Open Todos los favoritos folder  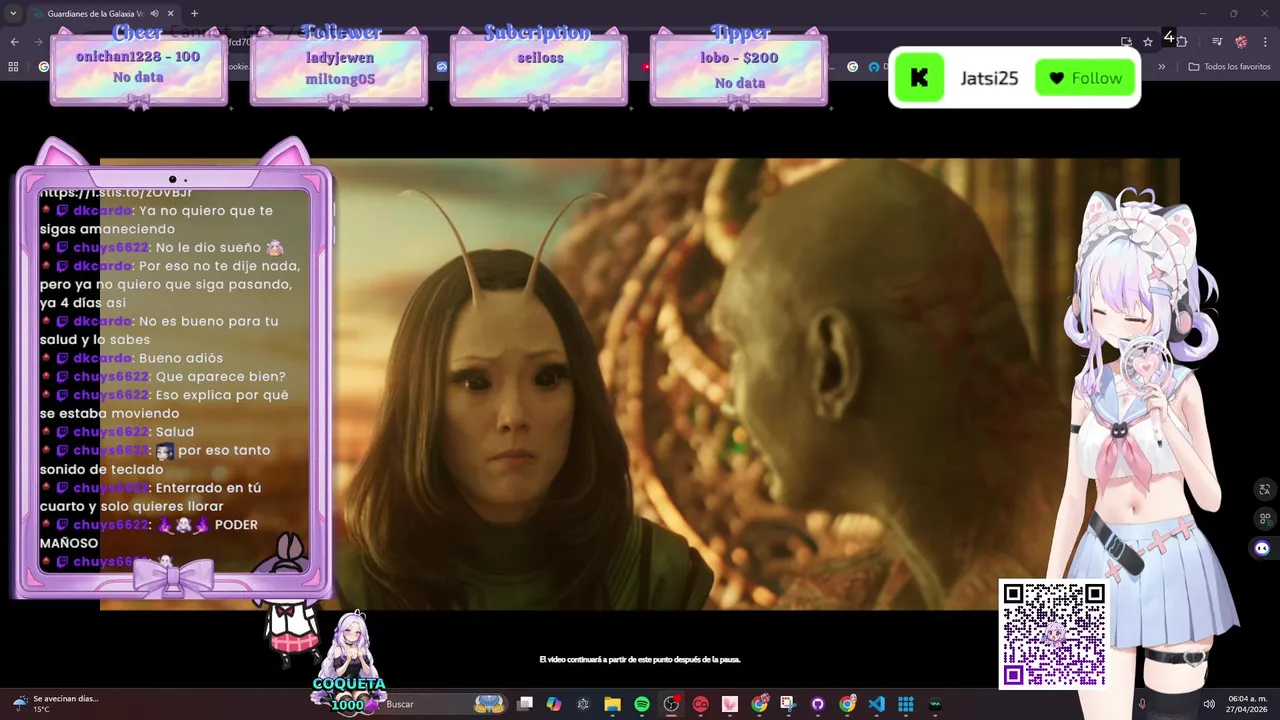tap(1229, 67)
